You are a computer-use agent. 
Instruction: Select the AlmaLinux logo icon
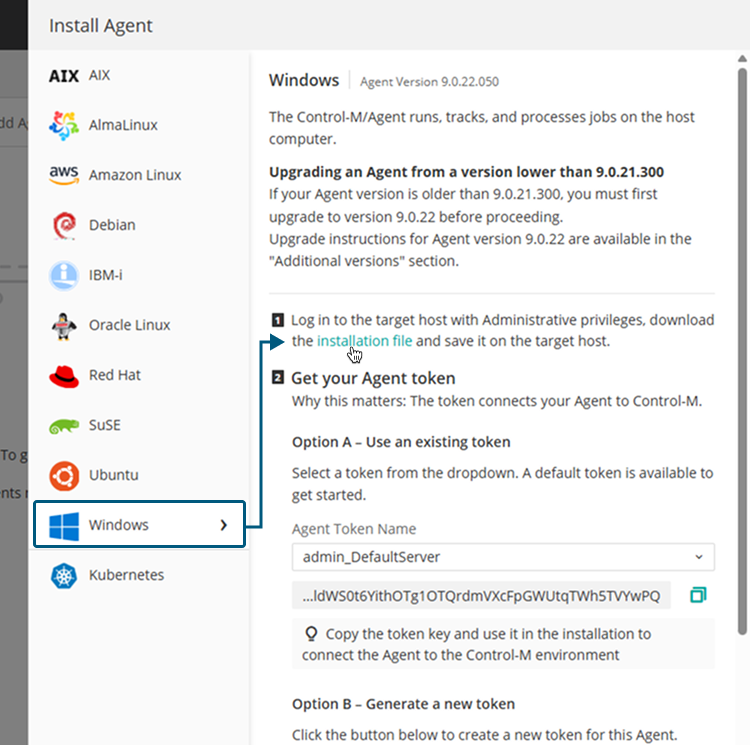(63, 125)
